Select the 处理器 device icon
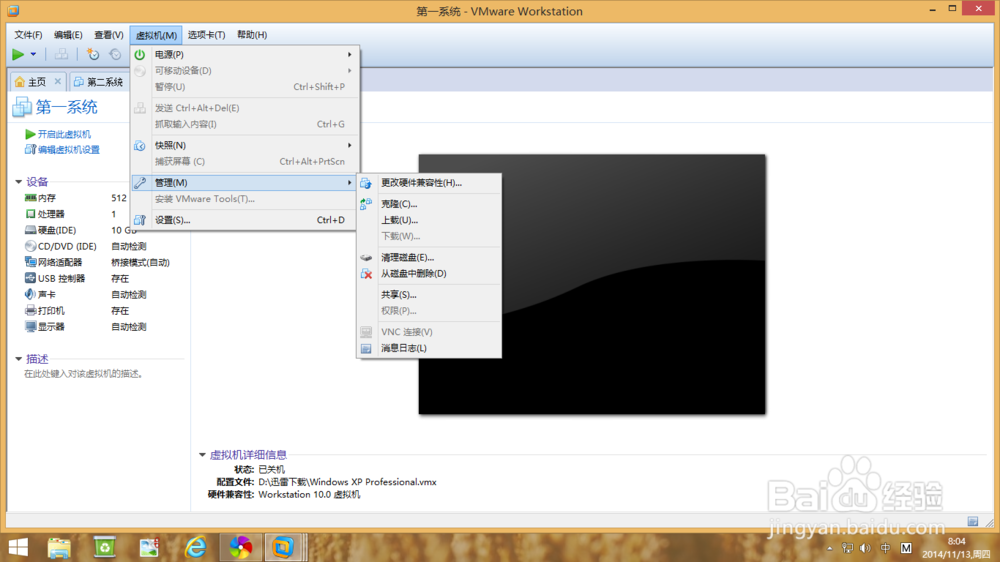This screenshot has height=562, width=1000. pos(30,214)
